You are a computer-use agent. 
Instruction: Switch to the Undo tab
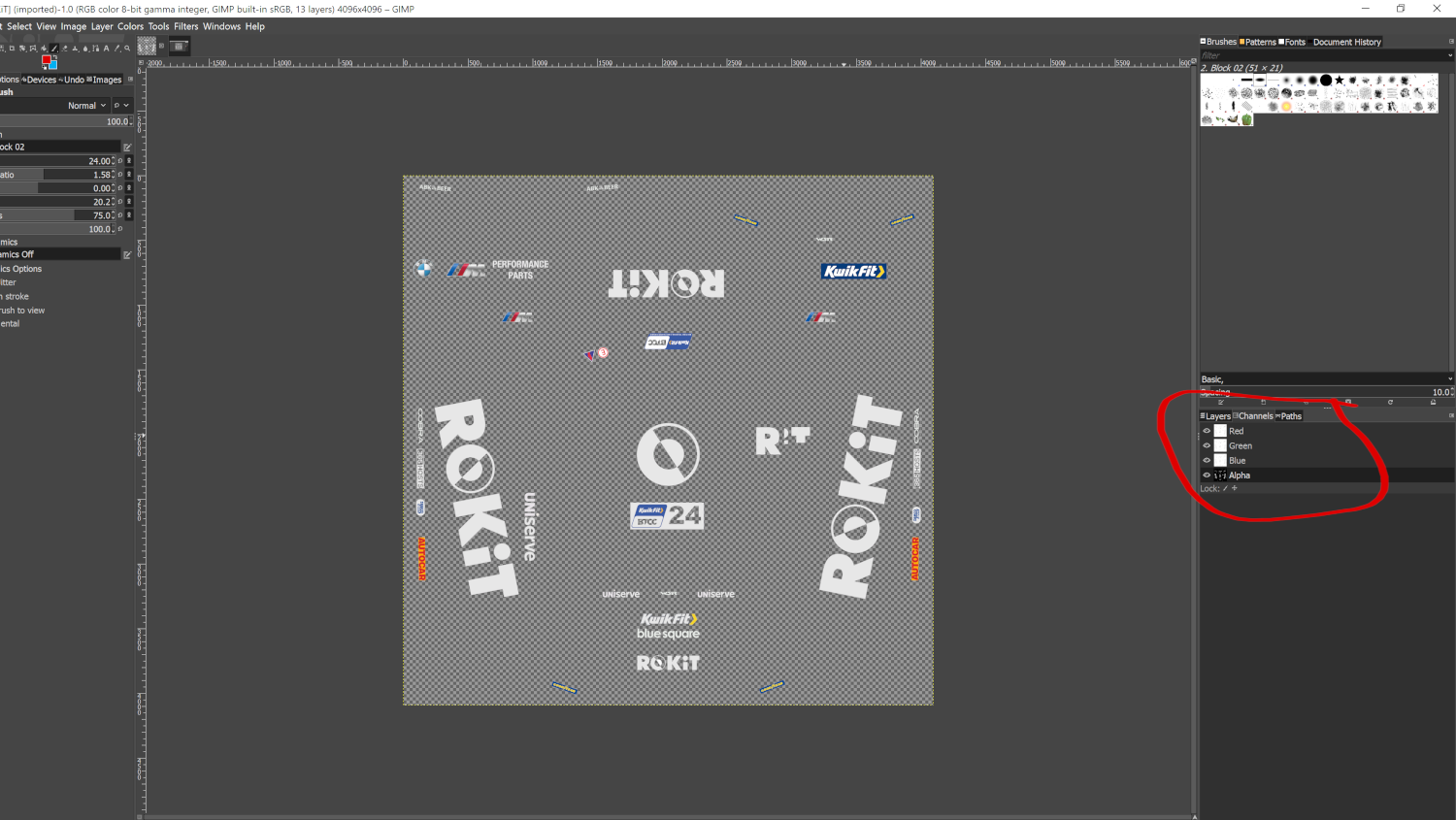[72, 80]
